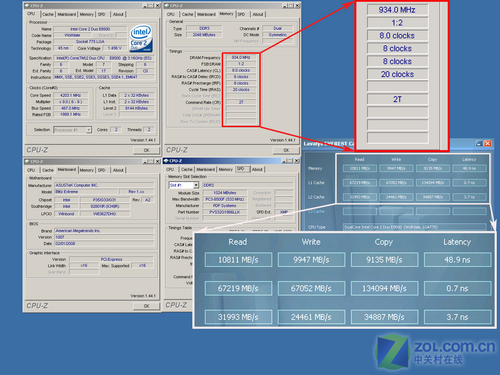Select the CPU tab in the CPU-Z Memory timings window

(171, 14)
